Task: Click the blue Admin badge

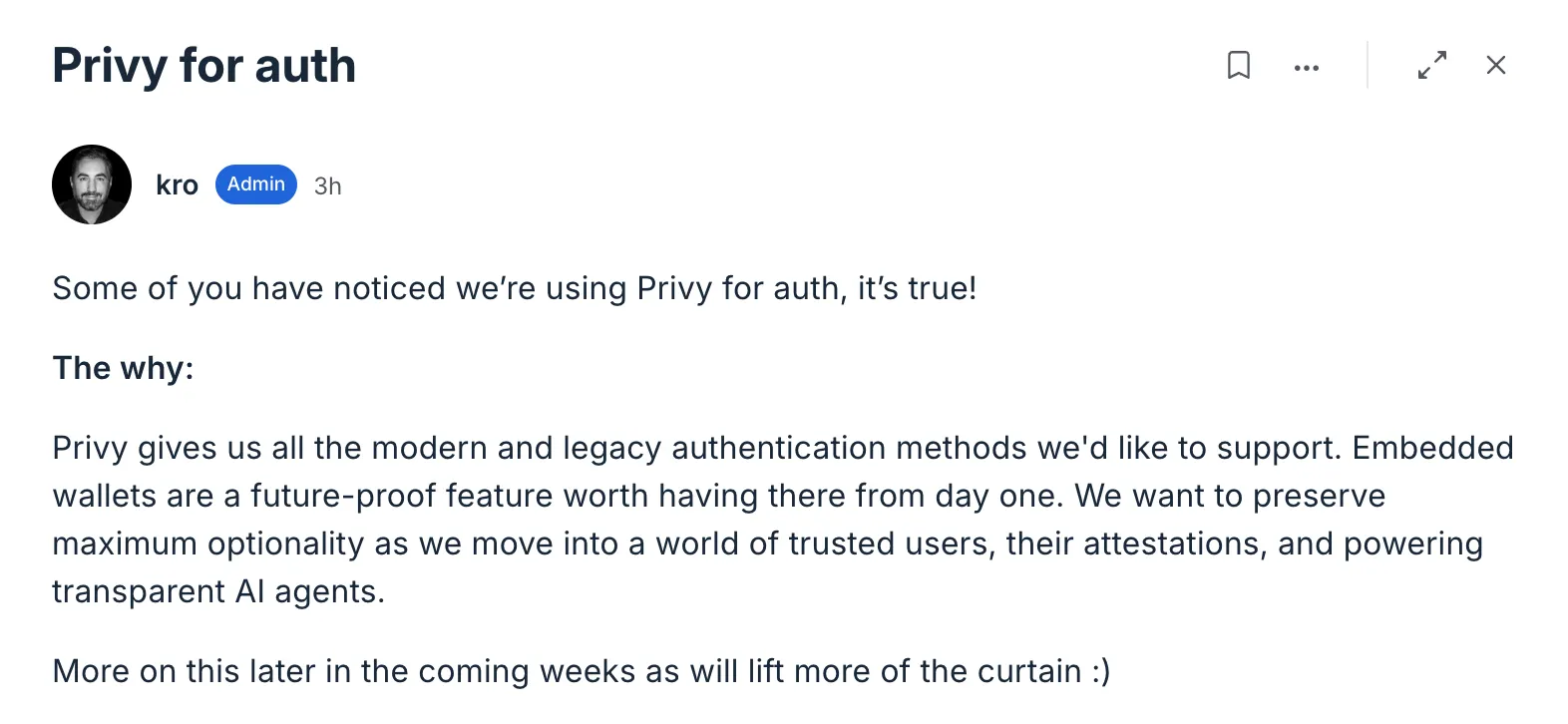Action: [256, 184]
